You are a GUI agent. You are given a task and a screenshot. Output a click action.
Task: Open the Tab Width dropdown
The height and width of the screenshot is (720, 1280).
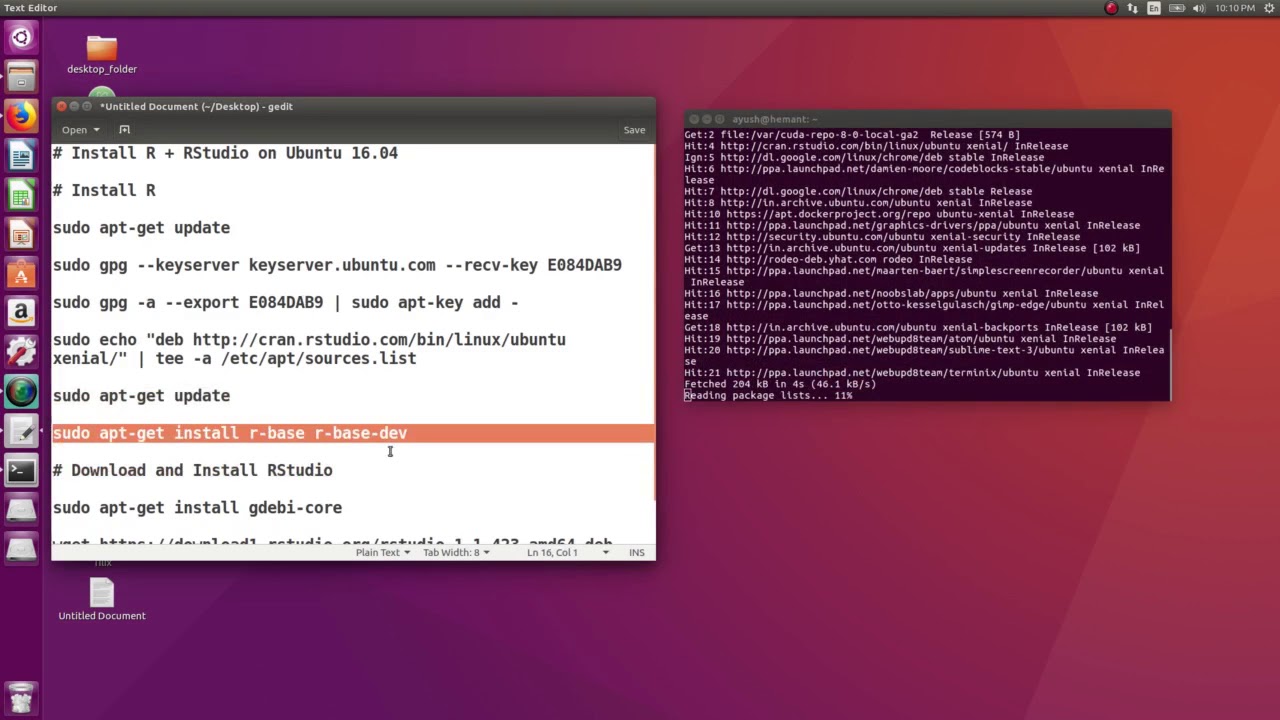455,552
